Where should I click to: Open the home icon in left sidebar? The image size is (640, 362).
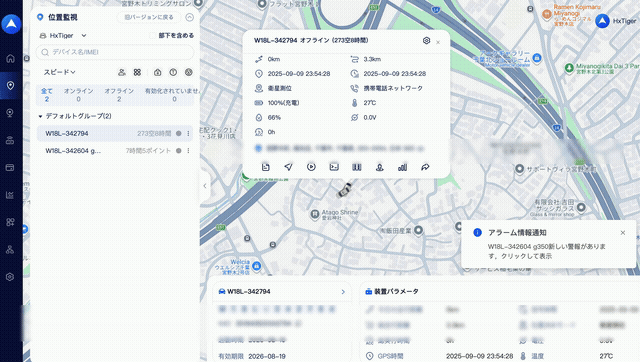(11, 58)
